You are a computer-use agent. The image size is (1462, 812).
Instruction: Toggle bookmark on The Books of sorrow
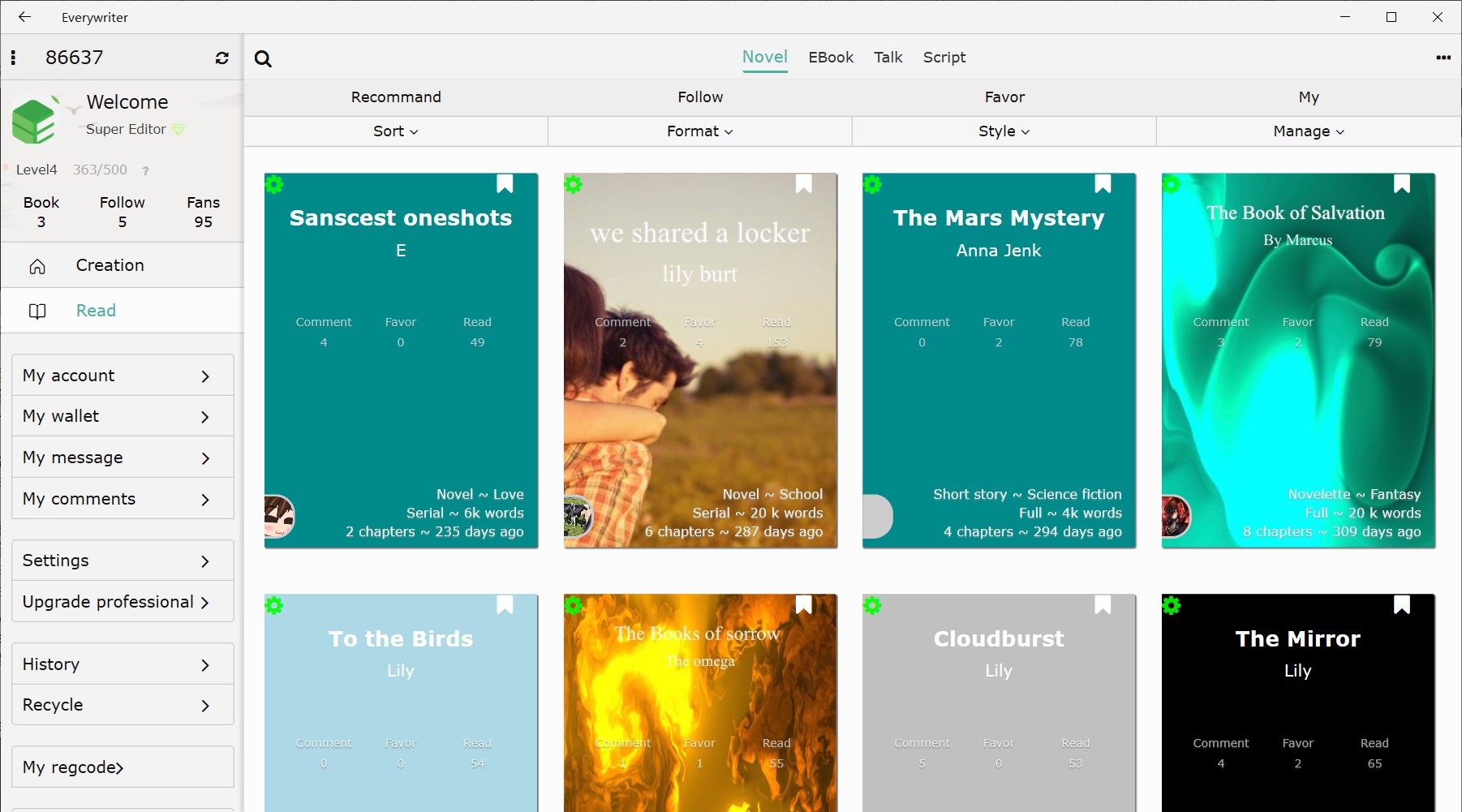click(x=804, y=605)
